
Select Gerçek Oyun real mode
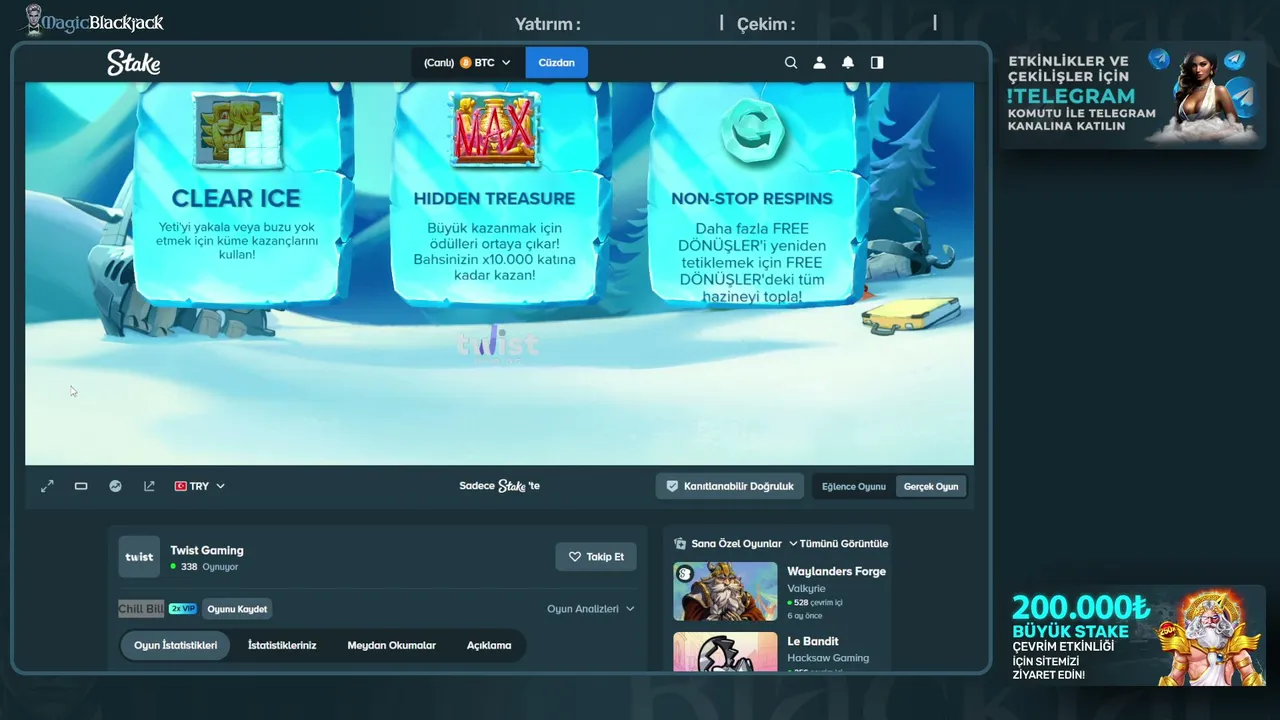click(931, 487)
